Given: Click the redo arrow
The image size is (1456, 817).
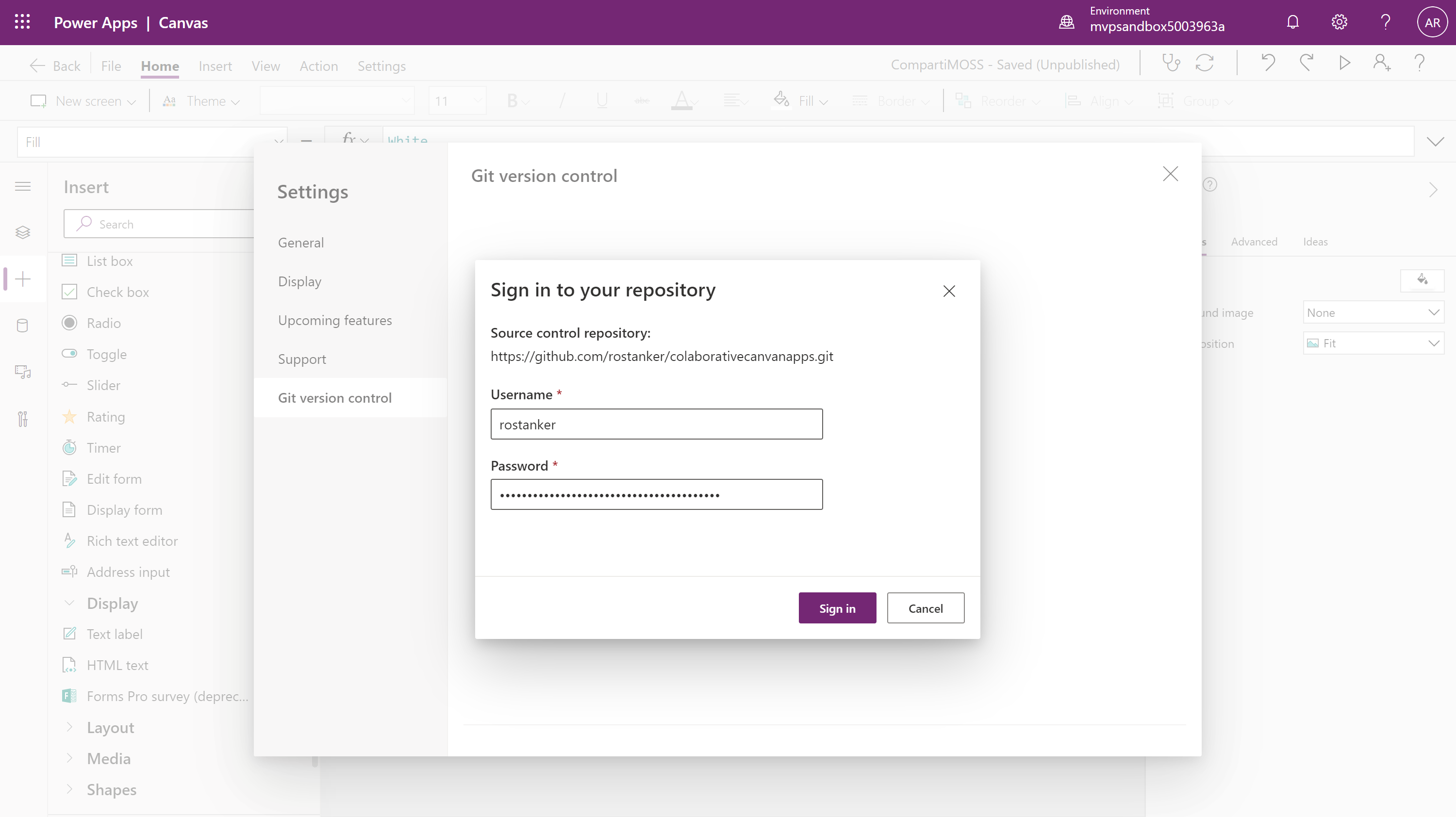Looking at the screenshot, I should click(x=1306, y=63).
